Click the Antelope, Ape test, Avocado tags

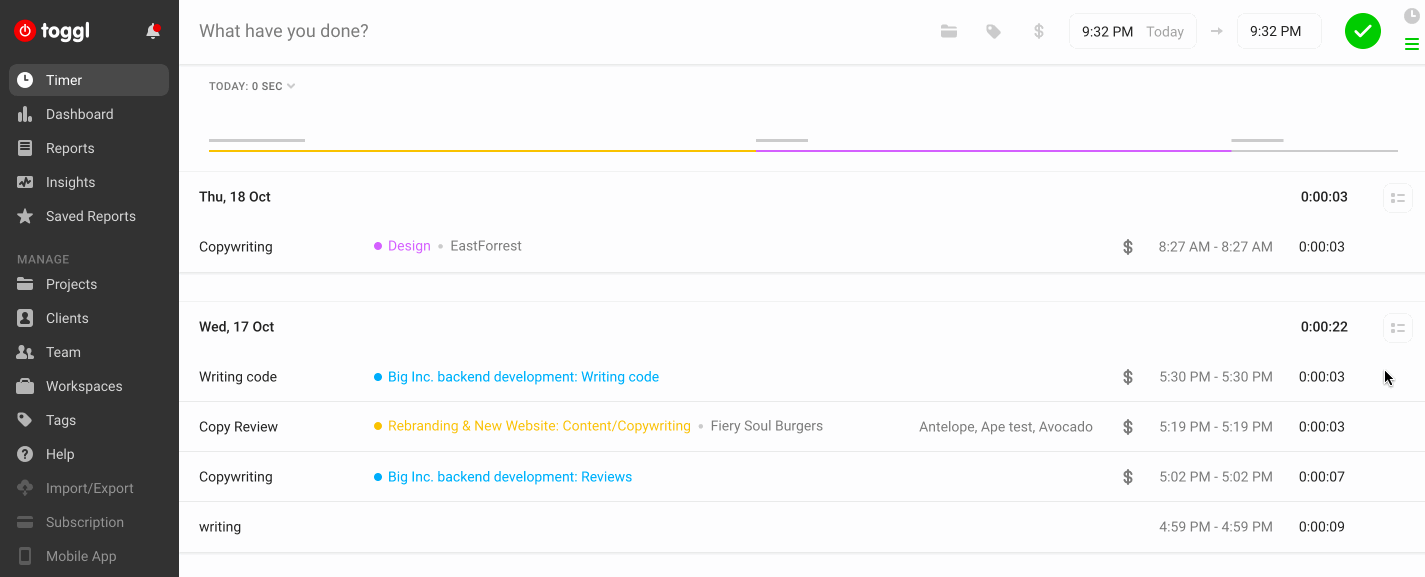[x=1006, y=427]
